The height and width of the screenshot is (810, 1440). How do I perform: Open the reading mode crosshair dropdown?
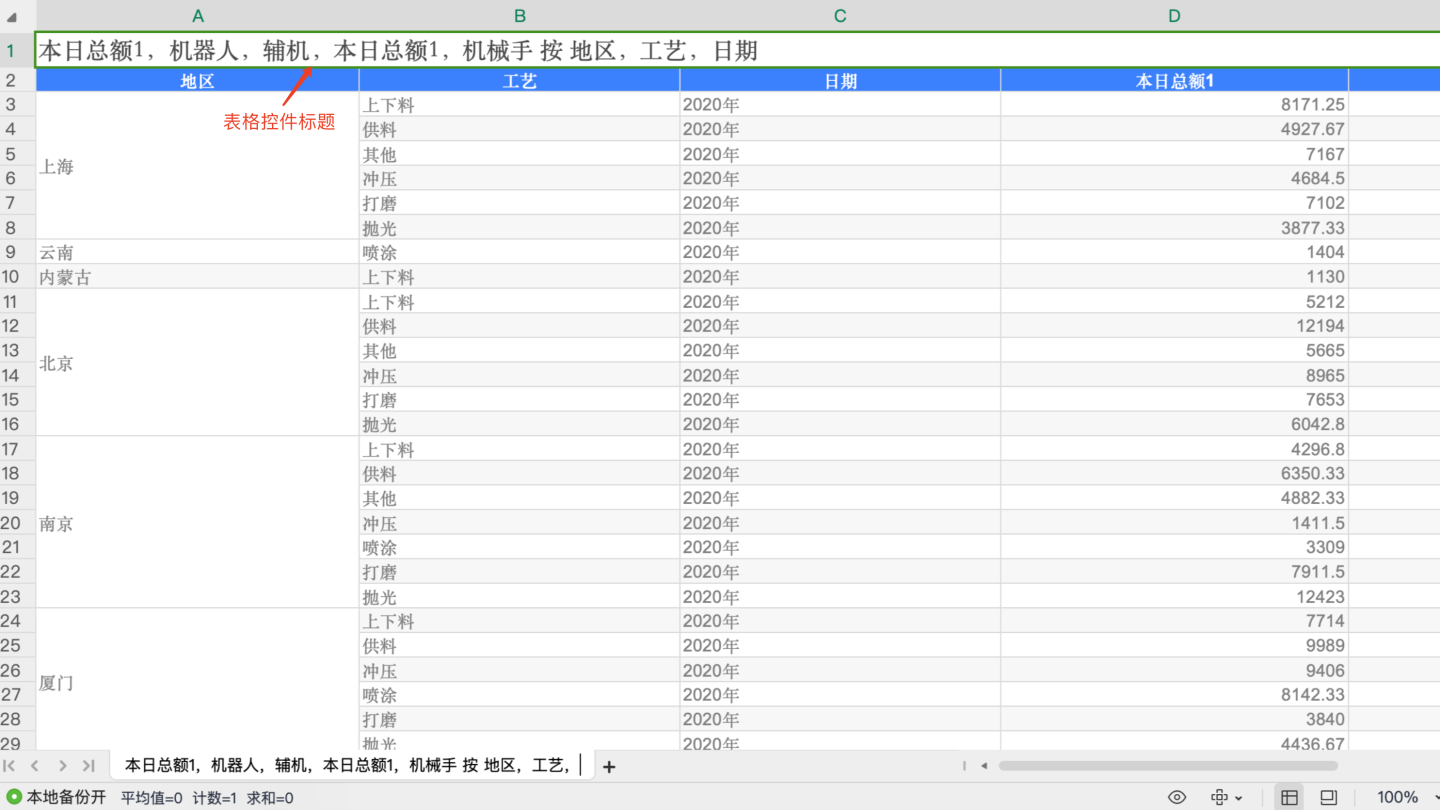click(x=1226, y=797)
